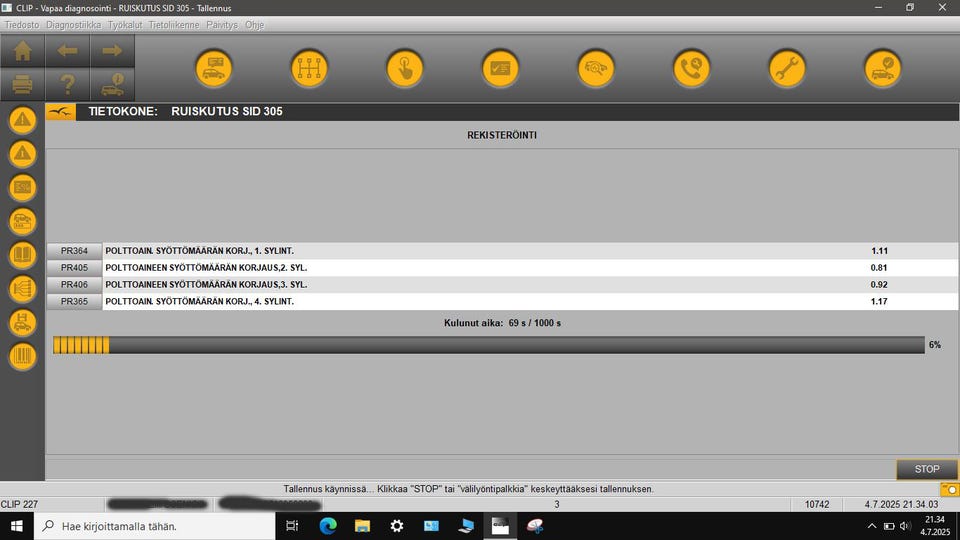Go back with the left arrow icon

[67, 51]
